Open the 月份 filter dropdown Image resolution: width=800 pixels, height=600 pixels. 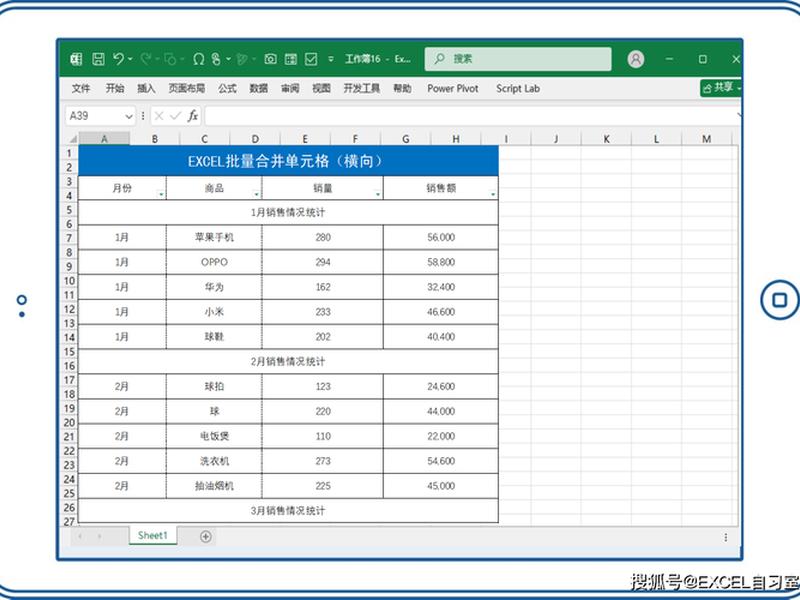[161, 194]
